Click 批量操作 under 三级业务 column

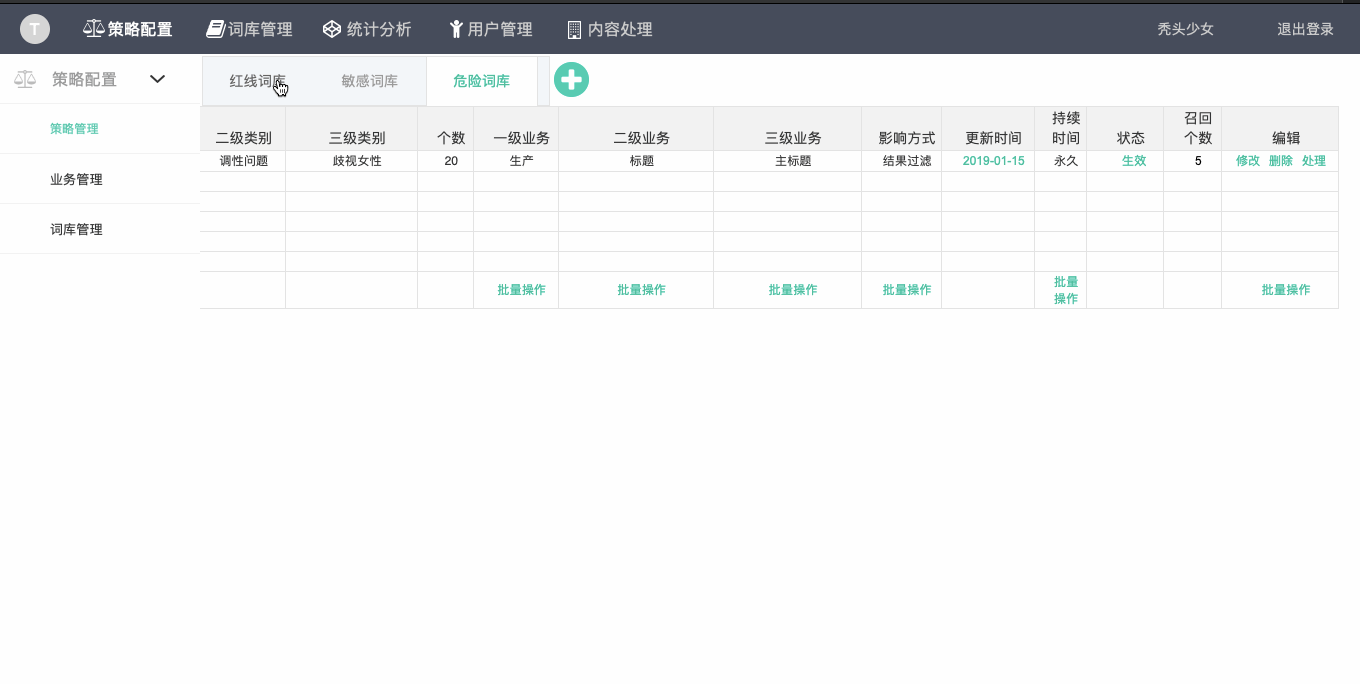[793, 290]
